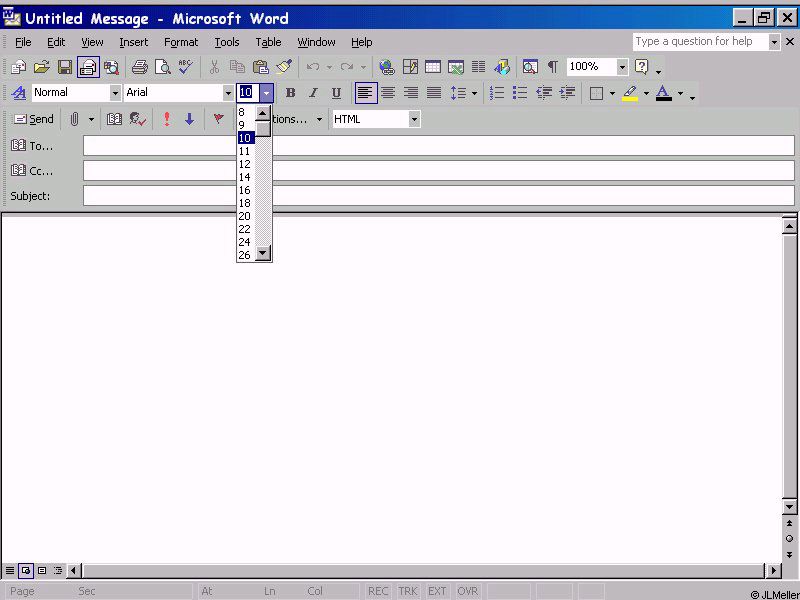The width and height of the screenshot is (800, 600).
Task: Open the Format menu
Action: (181, 42)
